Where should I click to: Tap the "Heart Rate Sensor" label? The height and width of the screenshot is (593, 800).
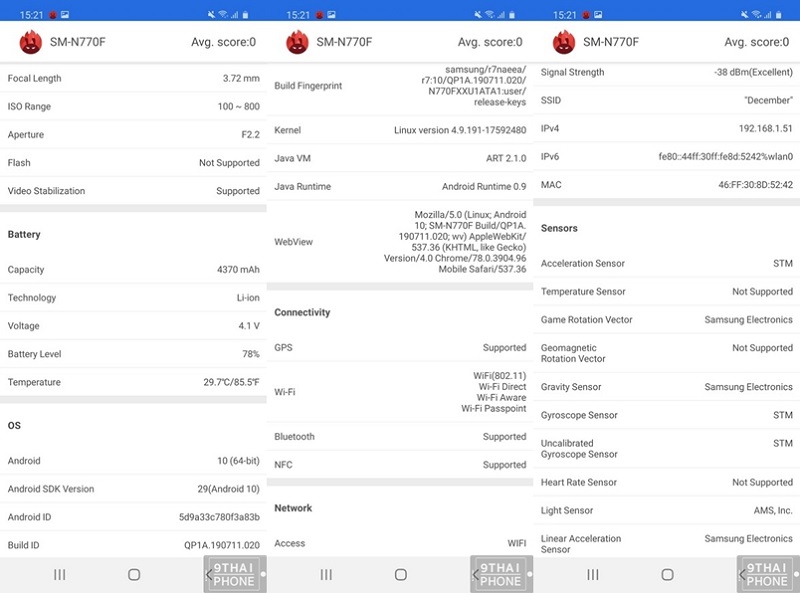(x=579, y=482)
